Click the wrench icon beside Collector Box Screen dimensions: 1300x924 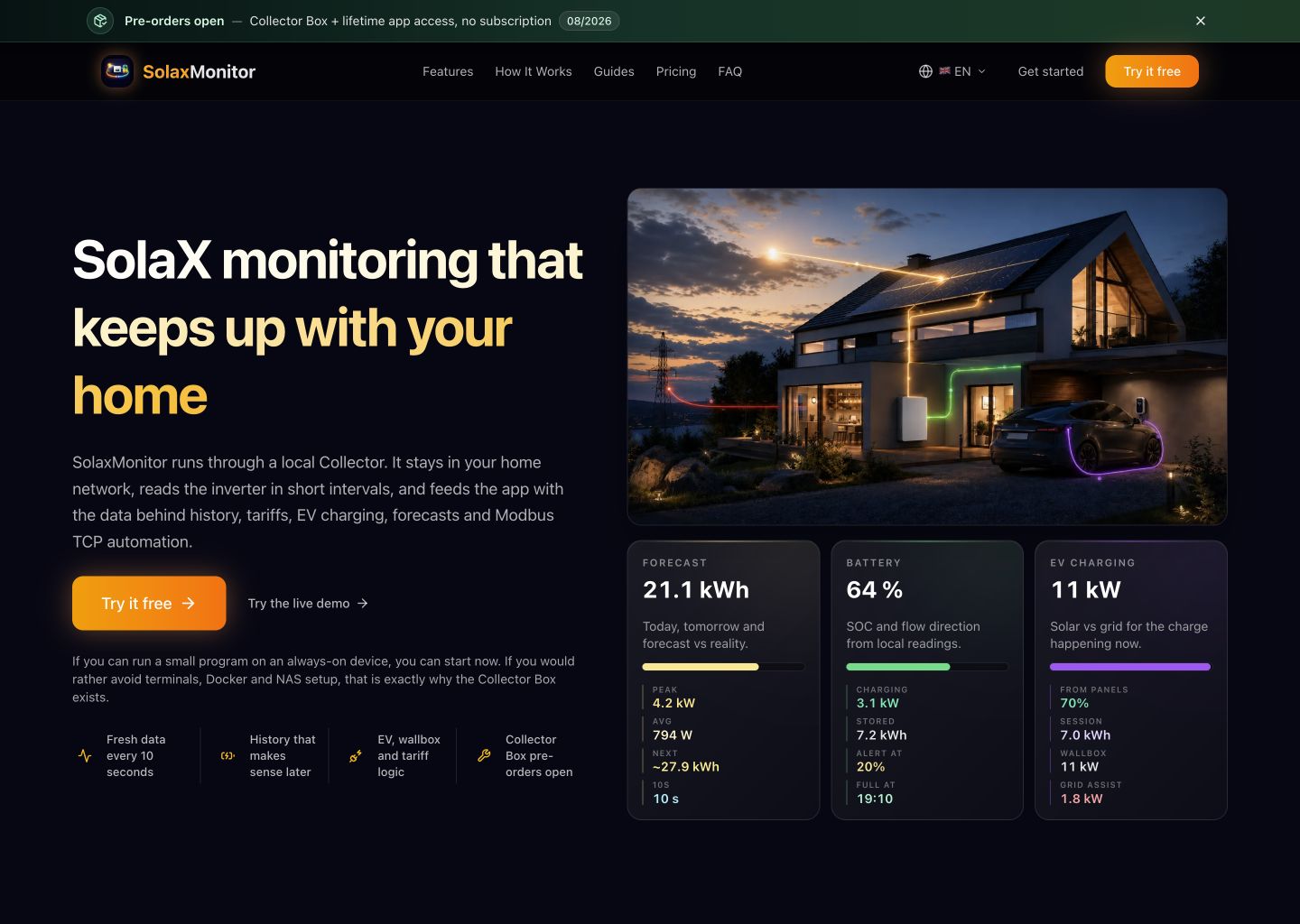point(484,756)
